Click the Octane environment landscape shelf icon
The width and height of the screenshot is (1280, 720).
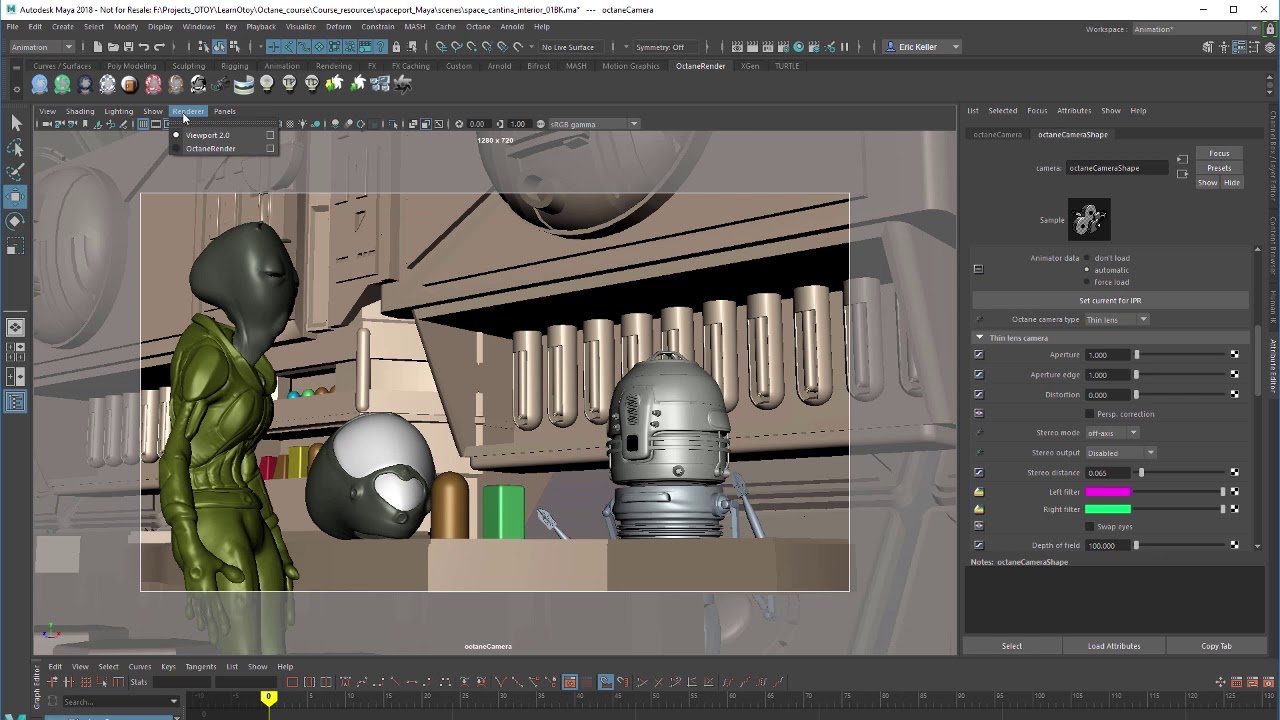243,85
